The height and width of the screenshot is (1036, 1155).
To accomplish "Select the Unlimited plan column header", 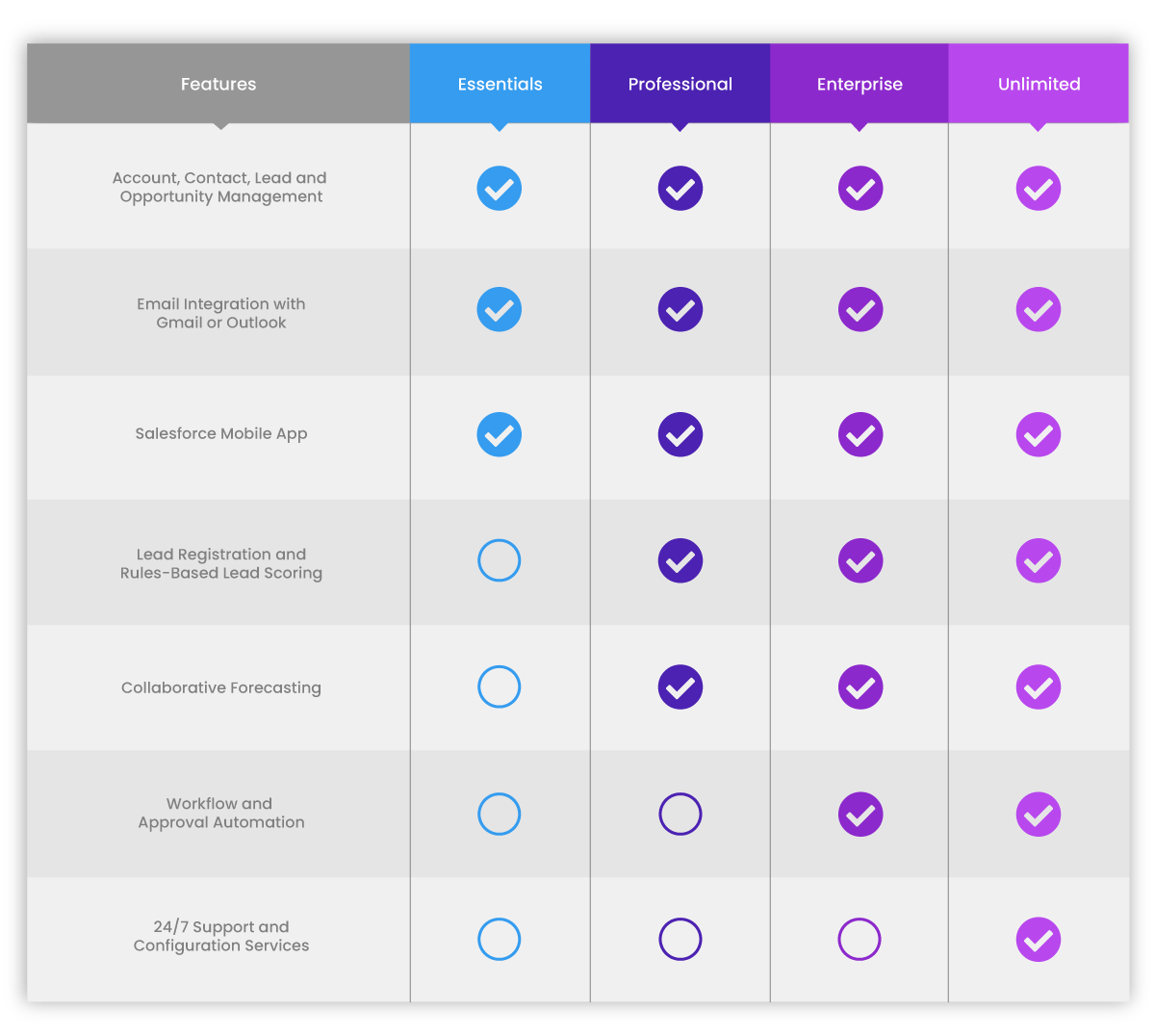I will click(x=1039, y=84).
